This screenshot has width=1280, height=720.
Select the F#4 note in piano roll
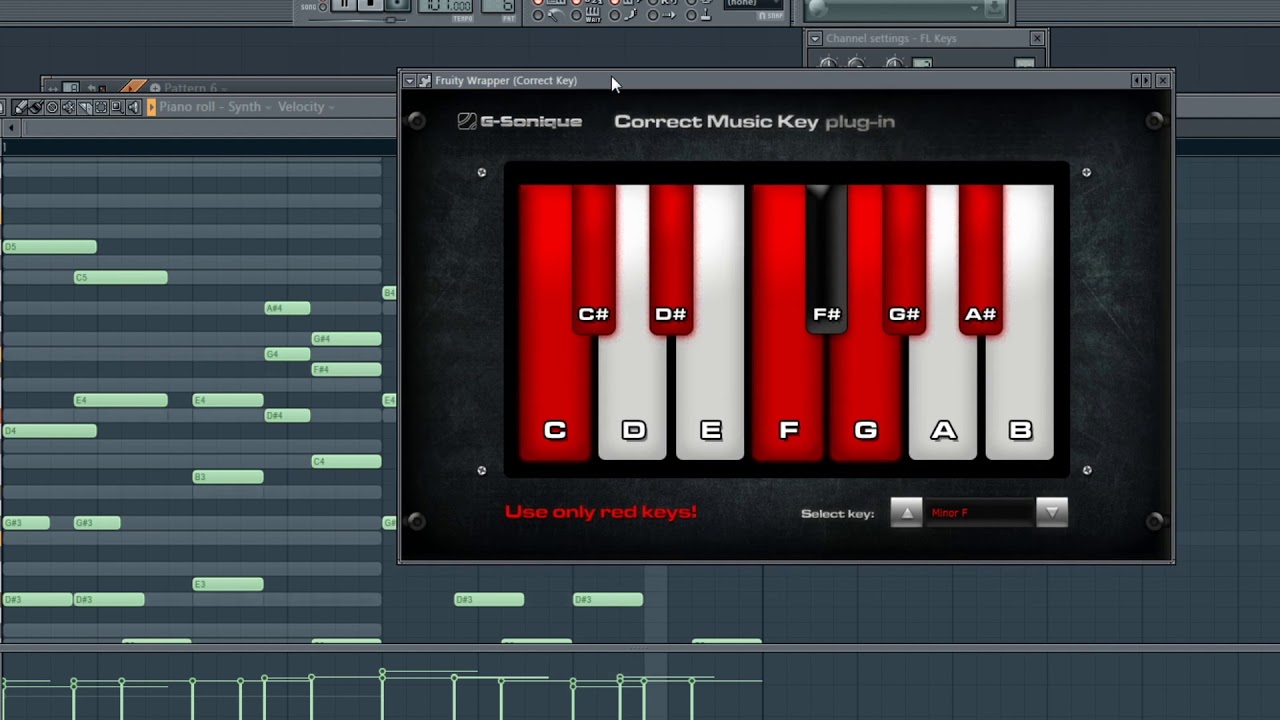pyautogui.click(x=346, y=370)
